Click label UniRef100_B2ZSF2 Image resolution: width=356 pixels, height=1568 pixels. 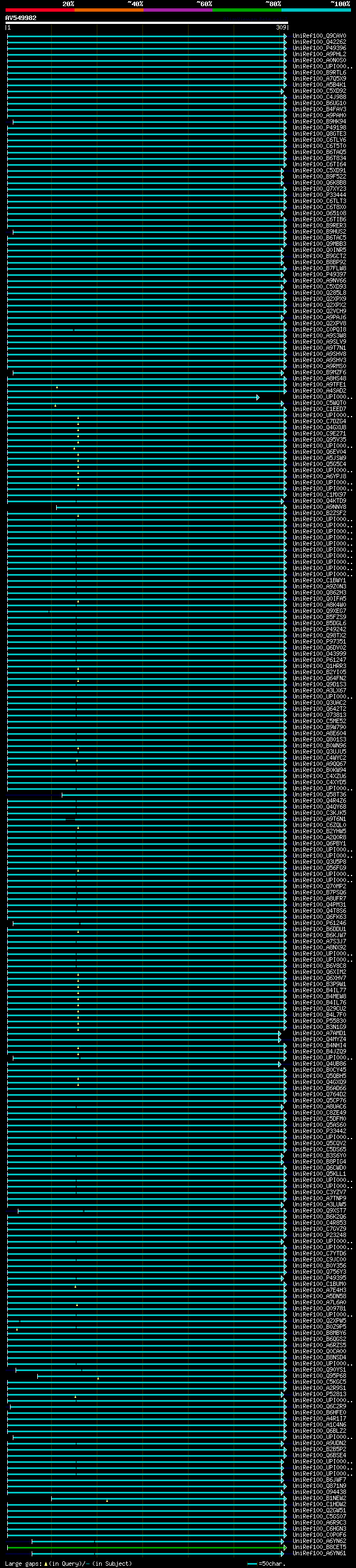319,513
